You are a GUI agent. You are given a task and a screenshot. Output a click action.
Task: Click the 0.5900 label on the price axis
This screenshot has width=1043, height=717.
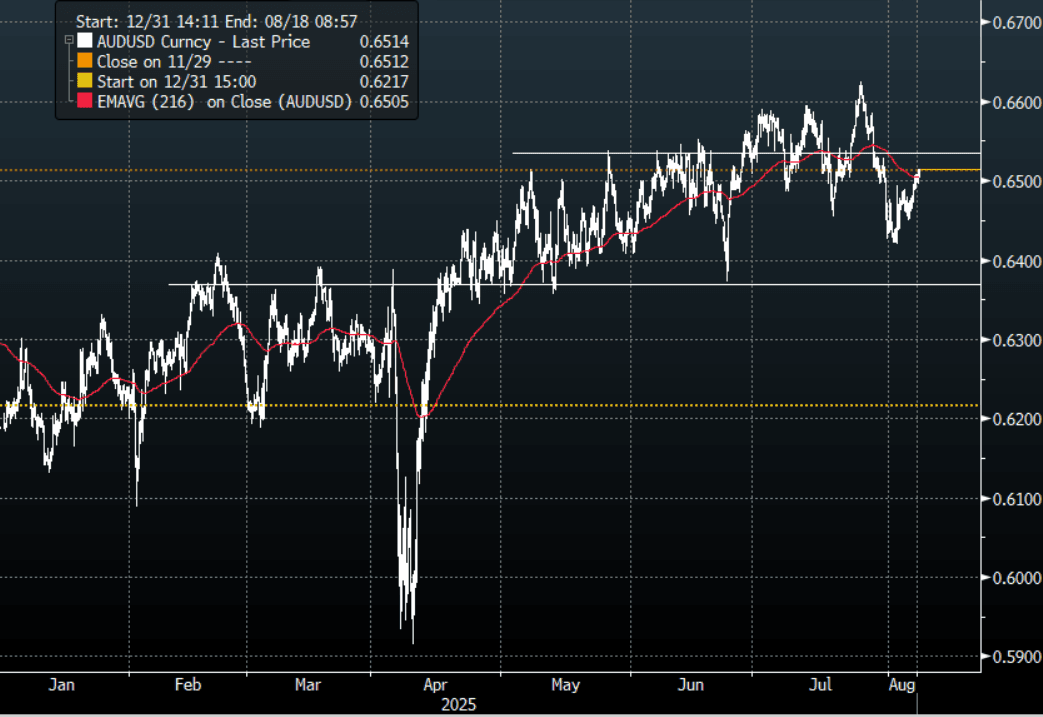pyautogui.click(x=1013, y=657)
